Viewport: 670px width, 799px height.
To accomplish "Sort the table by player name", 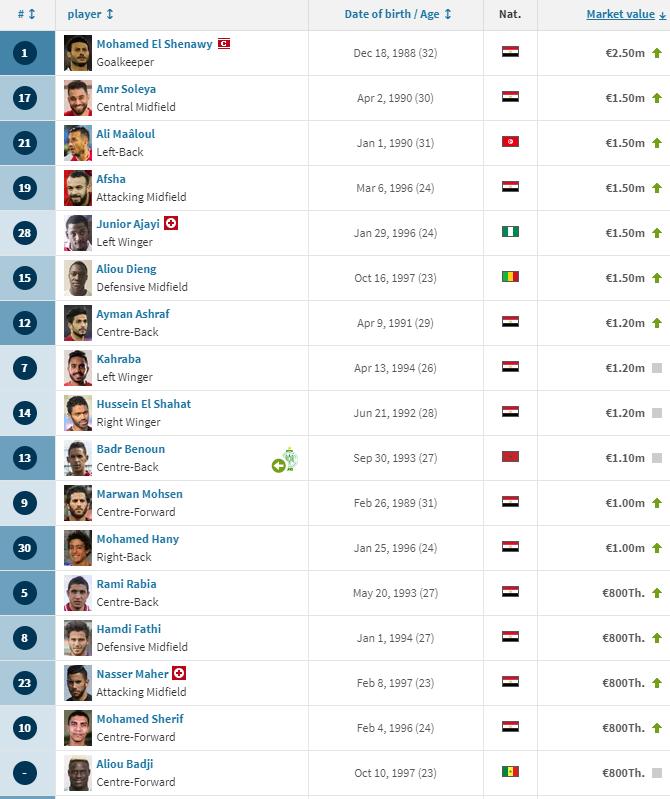I will tap(91, 15).
